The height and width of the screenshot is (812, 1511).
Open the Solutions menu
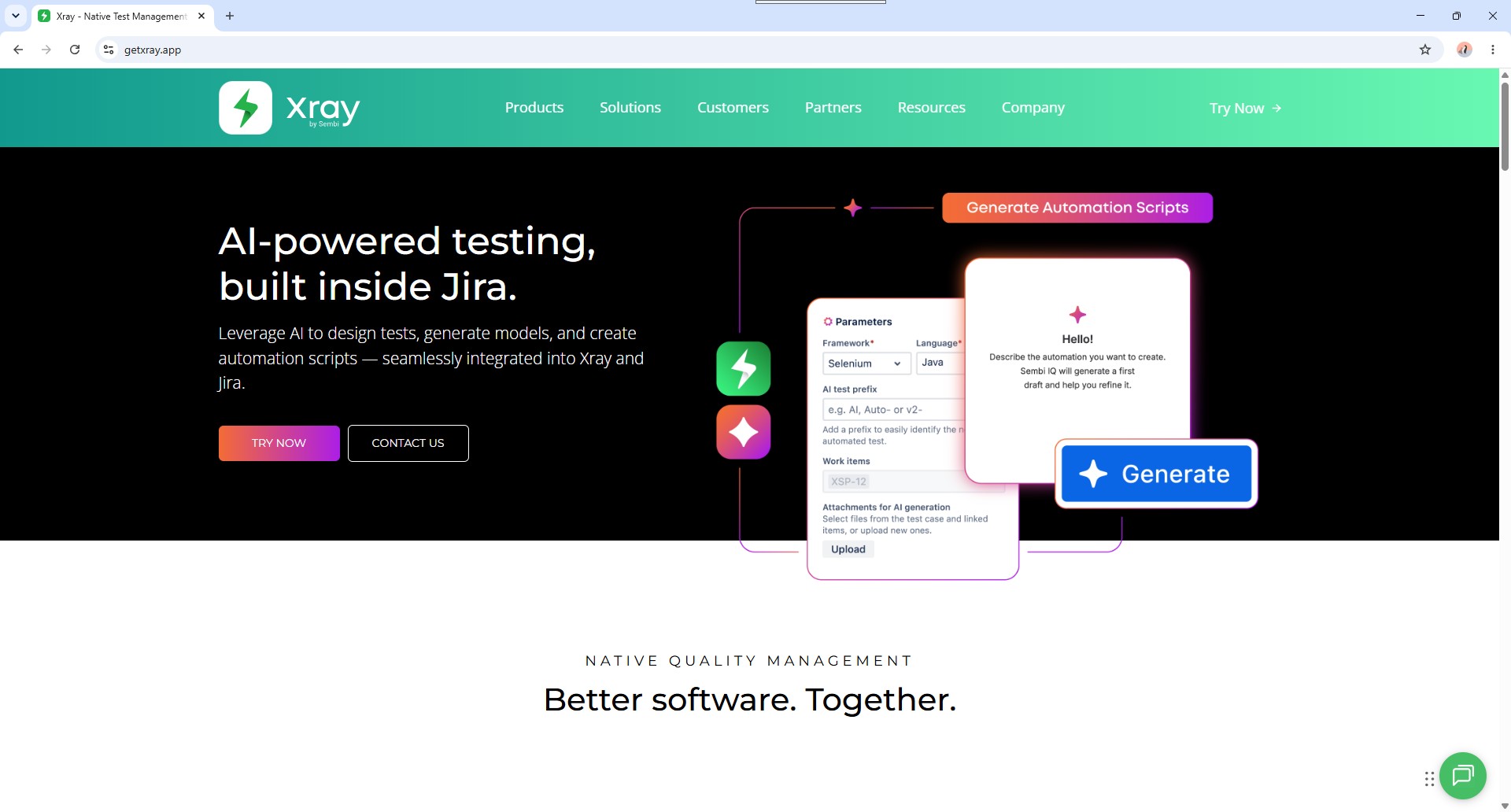pos(630,108)
